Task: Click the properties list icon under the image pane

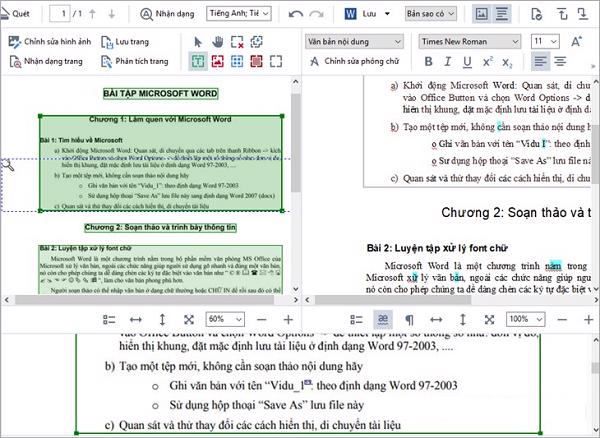Action: (109, 319)
